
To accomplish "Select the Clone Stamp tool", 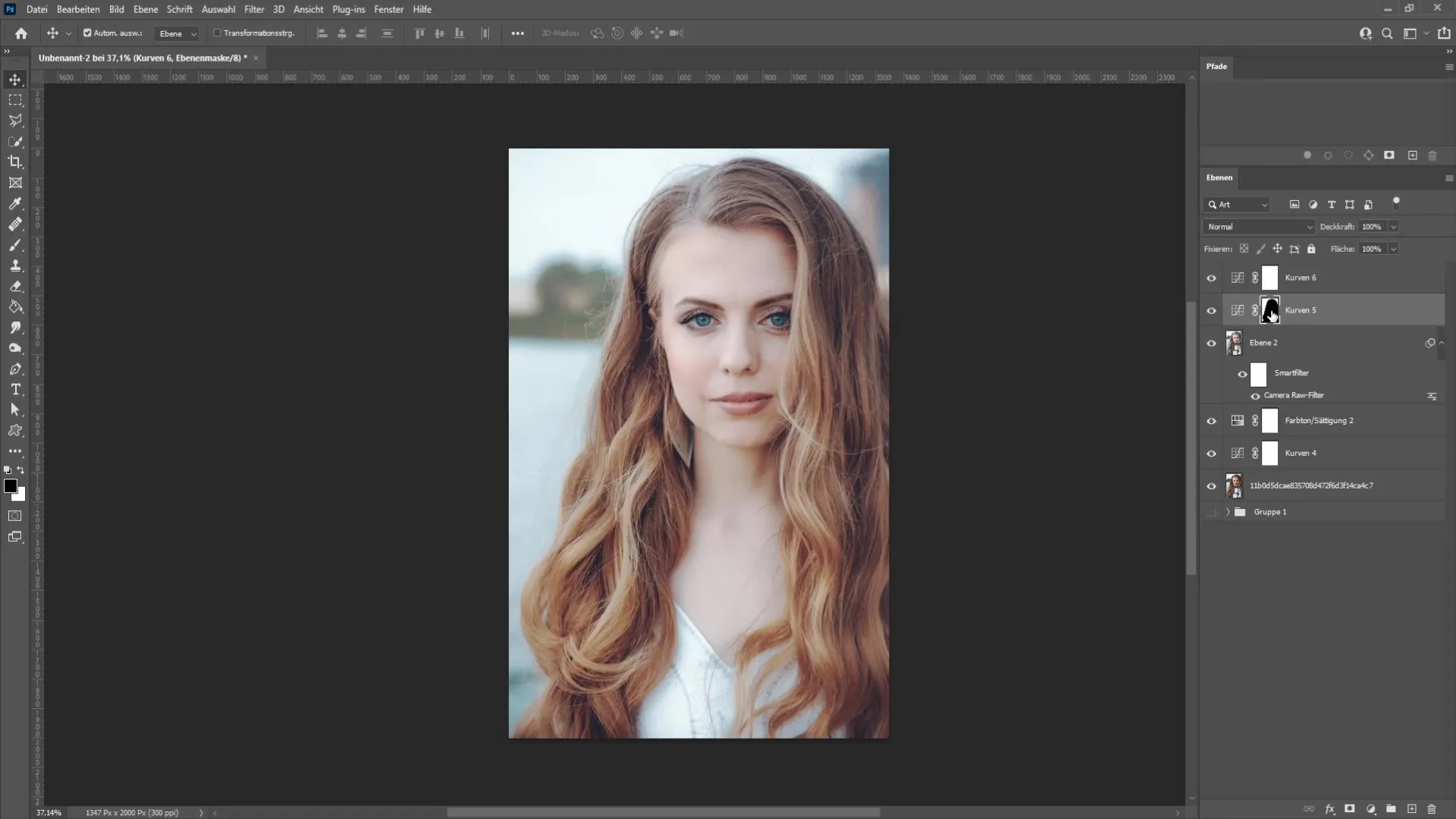I will coord(15,266).
